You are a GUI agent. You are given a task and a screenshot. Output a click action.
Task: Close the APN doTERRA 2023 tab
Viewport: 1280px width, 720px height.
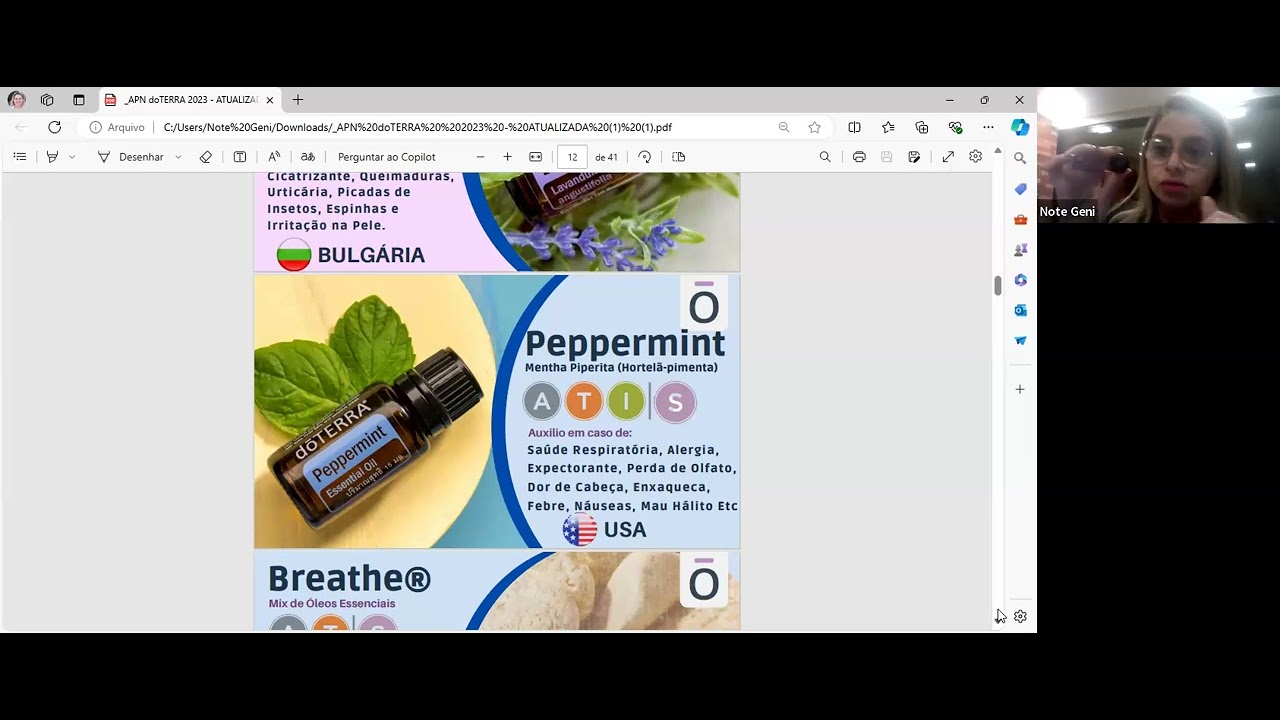pos(270,100)
